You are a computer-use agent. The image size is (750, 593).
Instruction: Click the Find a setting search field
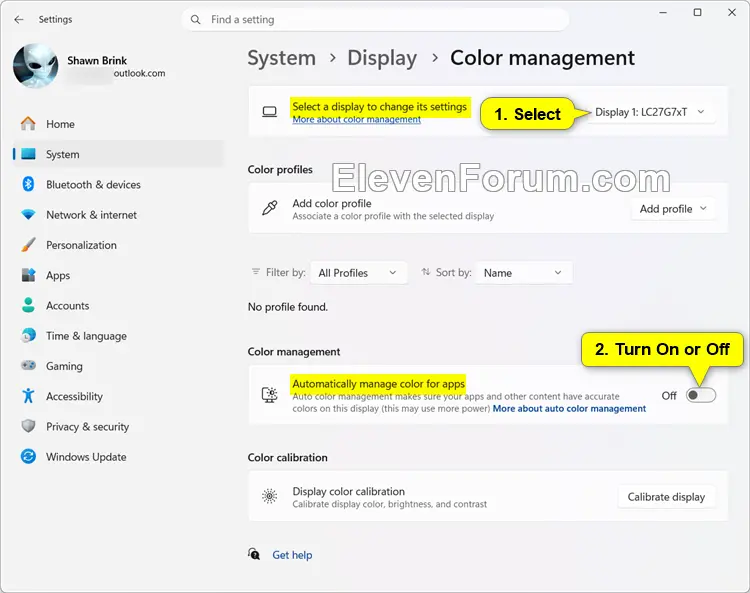tap(375, 20)
